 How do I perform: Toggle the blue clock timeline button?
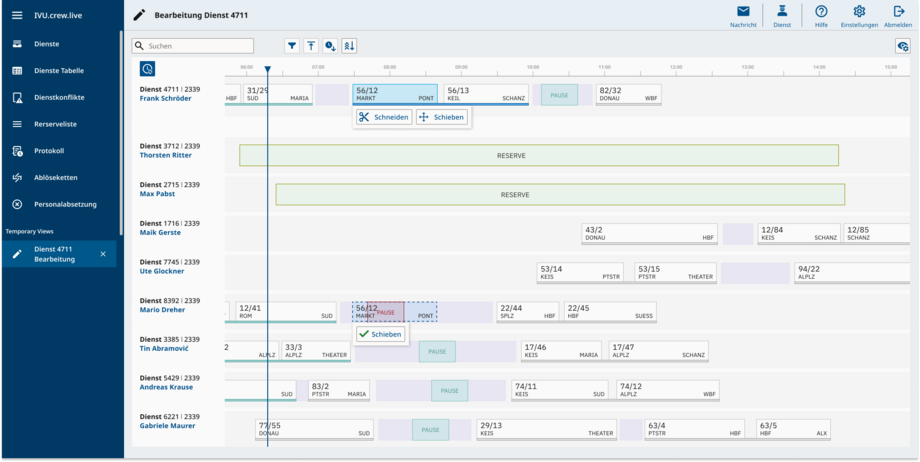click(x=147, y=69)
